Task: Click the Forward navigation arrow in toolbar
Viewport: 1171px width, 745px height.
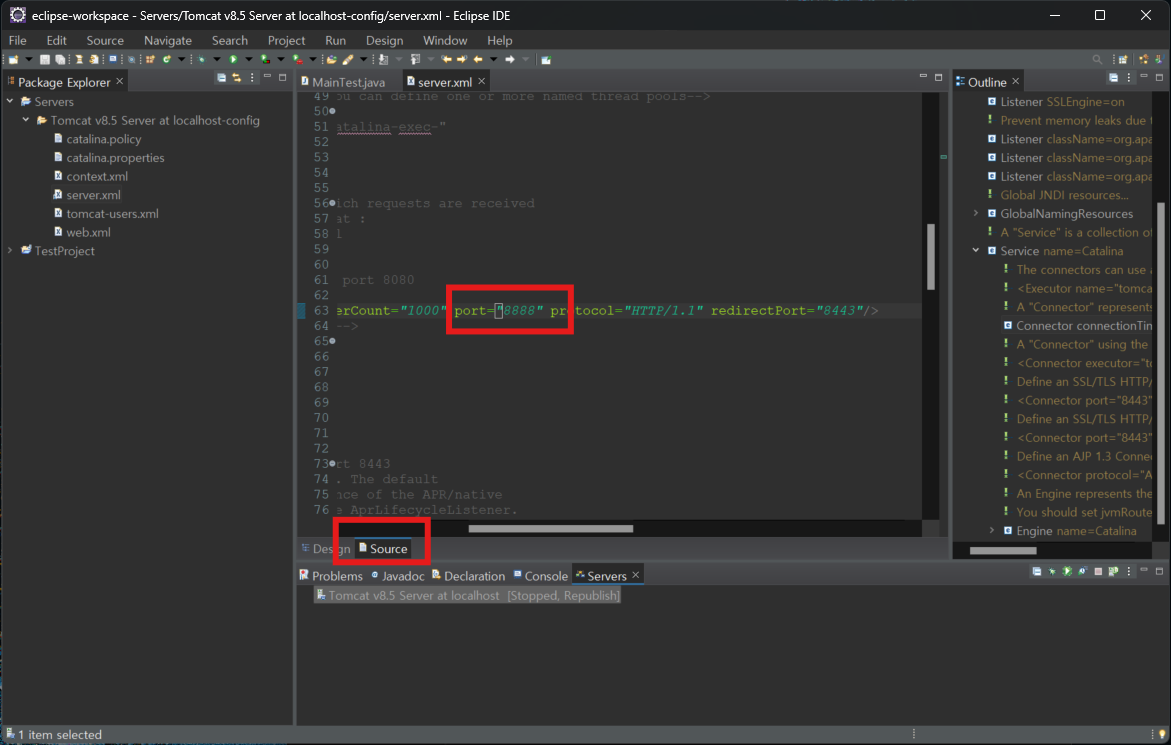Action: [510, 60]
